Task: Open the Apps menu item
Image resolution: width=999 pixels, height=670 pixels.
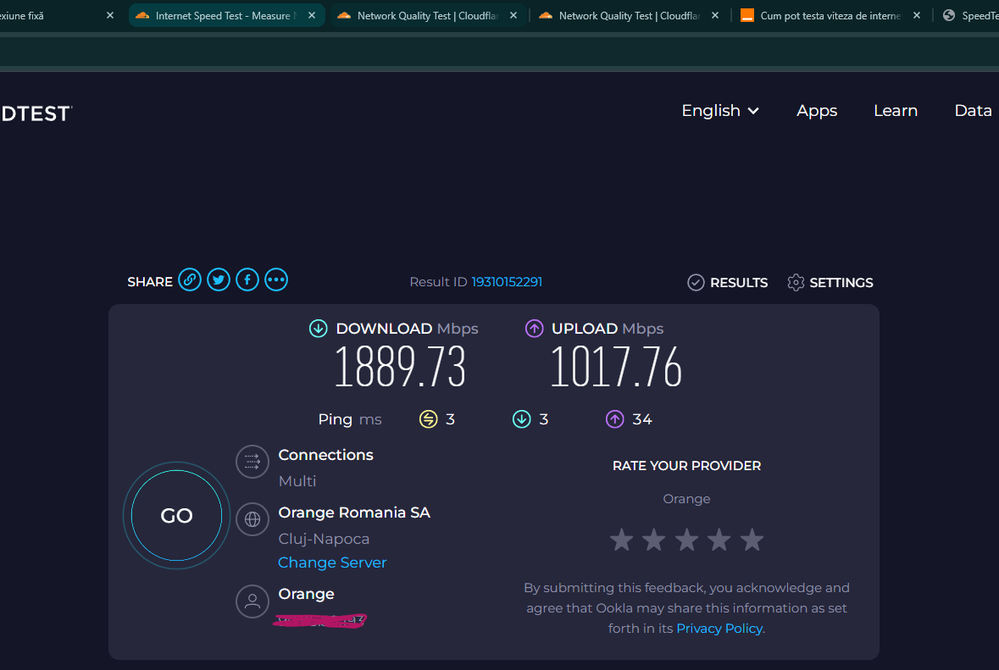Action: pos(817,111)
